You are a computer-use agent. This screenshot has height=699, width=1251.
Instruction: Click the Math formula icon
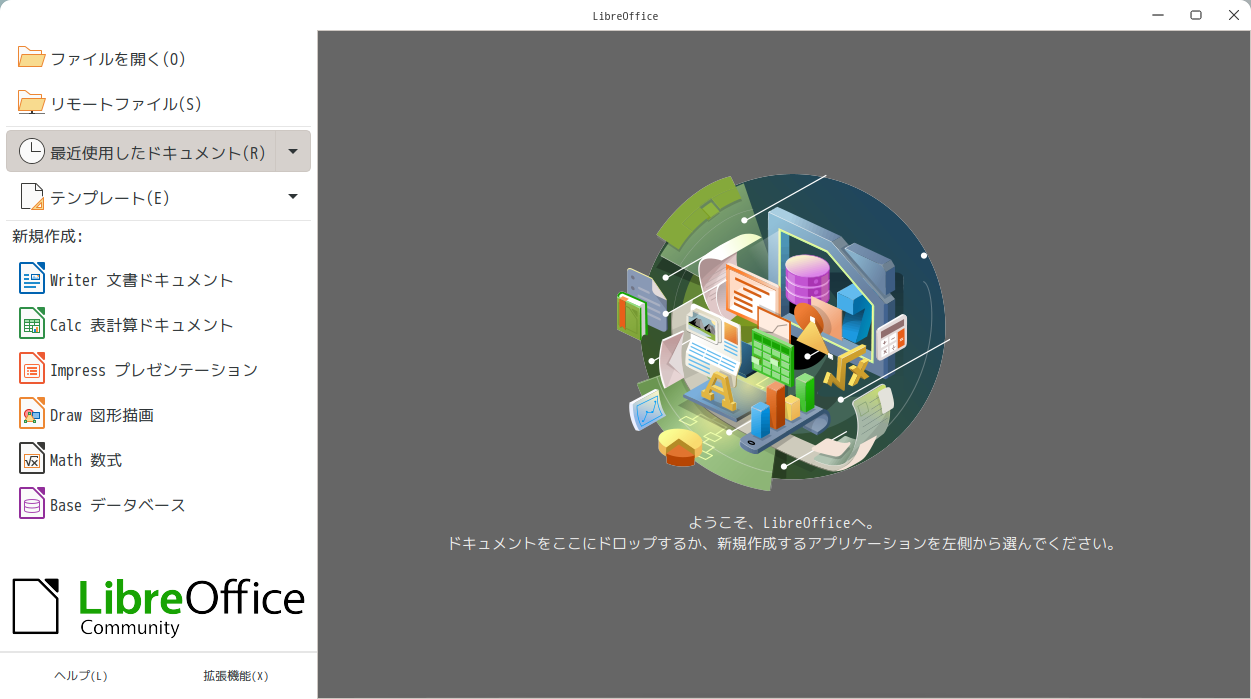coord(32,459)
